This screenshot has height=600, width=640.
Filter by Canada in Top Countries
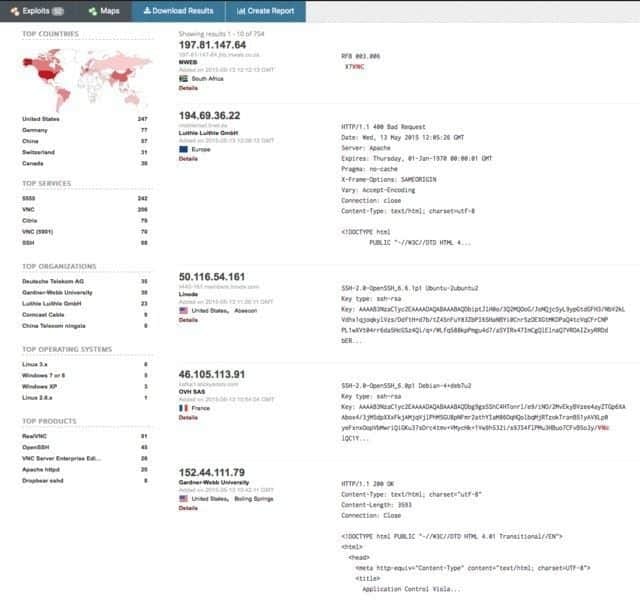[33, 163]
